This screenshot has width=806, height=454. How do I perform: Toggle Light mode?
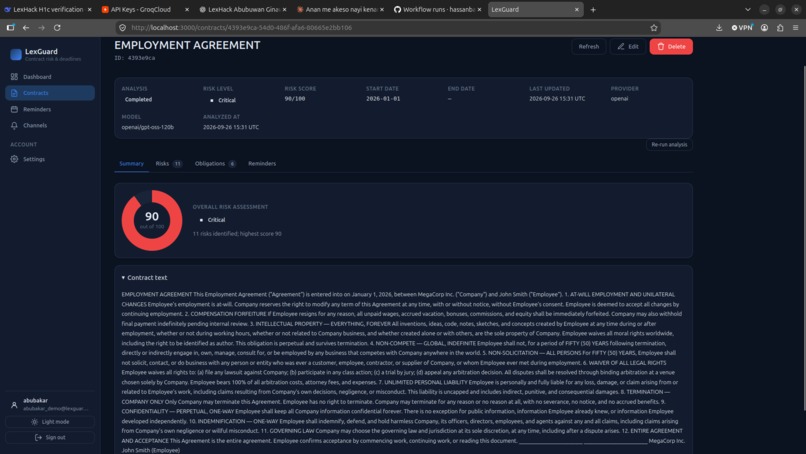pyautogui.click(x=50, y=422)
